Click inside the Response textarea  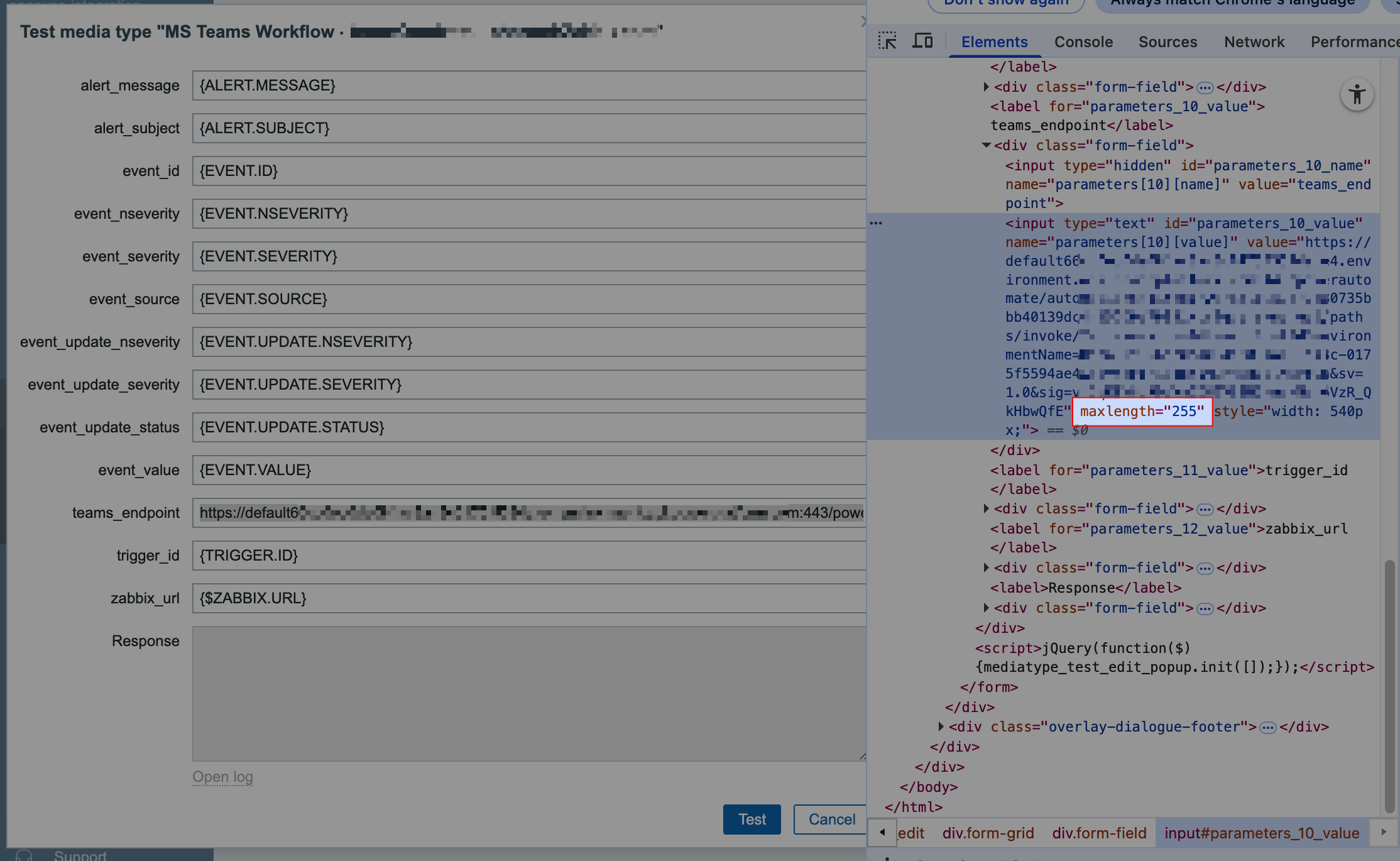[x=529, y=694]
